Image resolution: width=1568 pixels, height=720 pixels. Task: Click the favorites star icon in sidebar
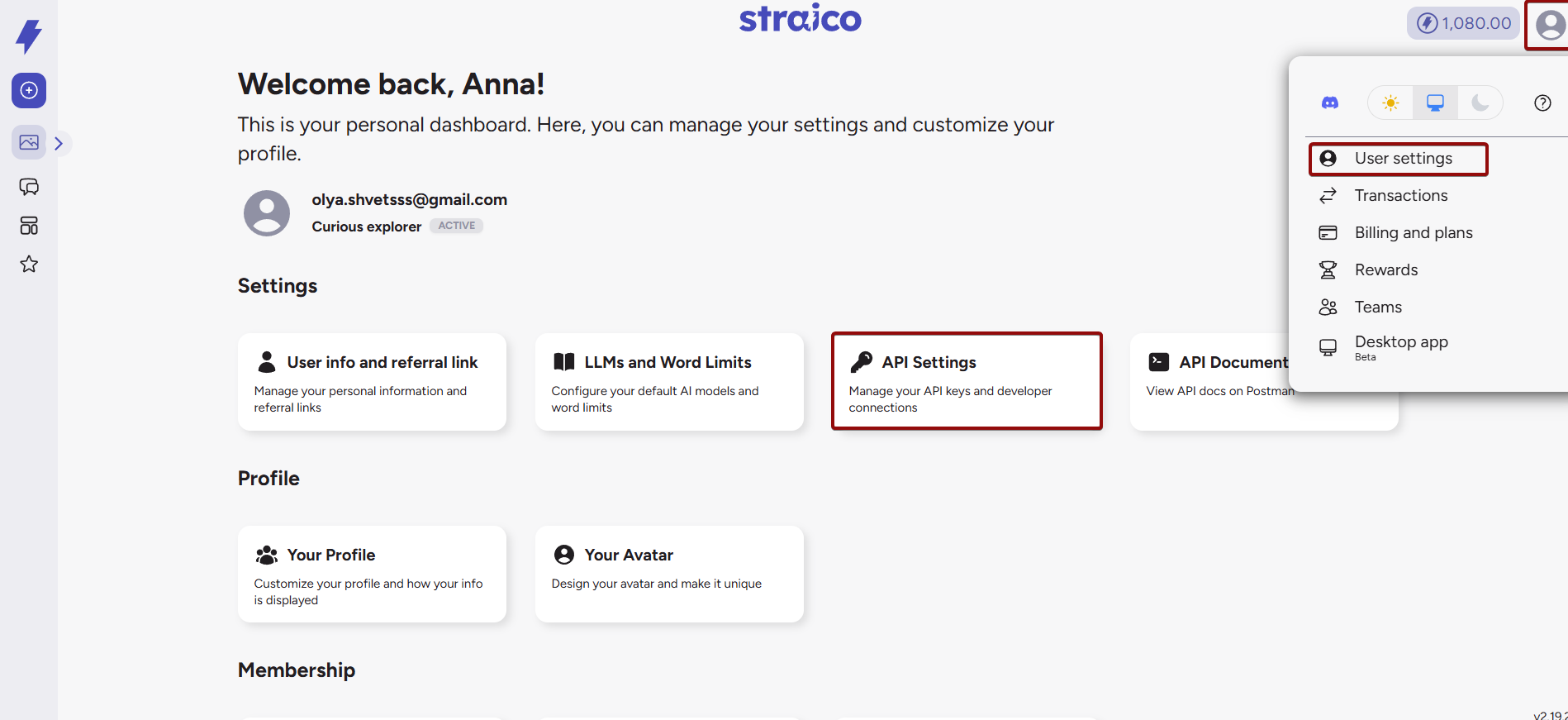tap(29, 264)
